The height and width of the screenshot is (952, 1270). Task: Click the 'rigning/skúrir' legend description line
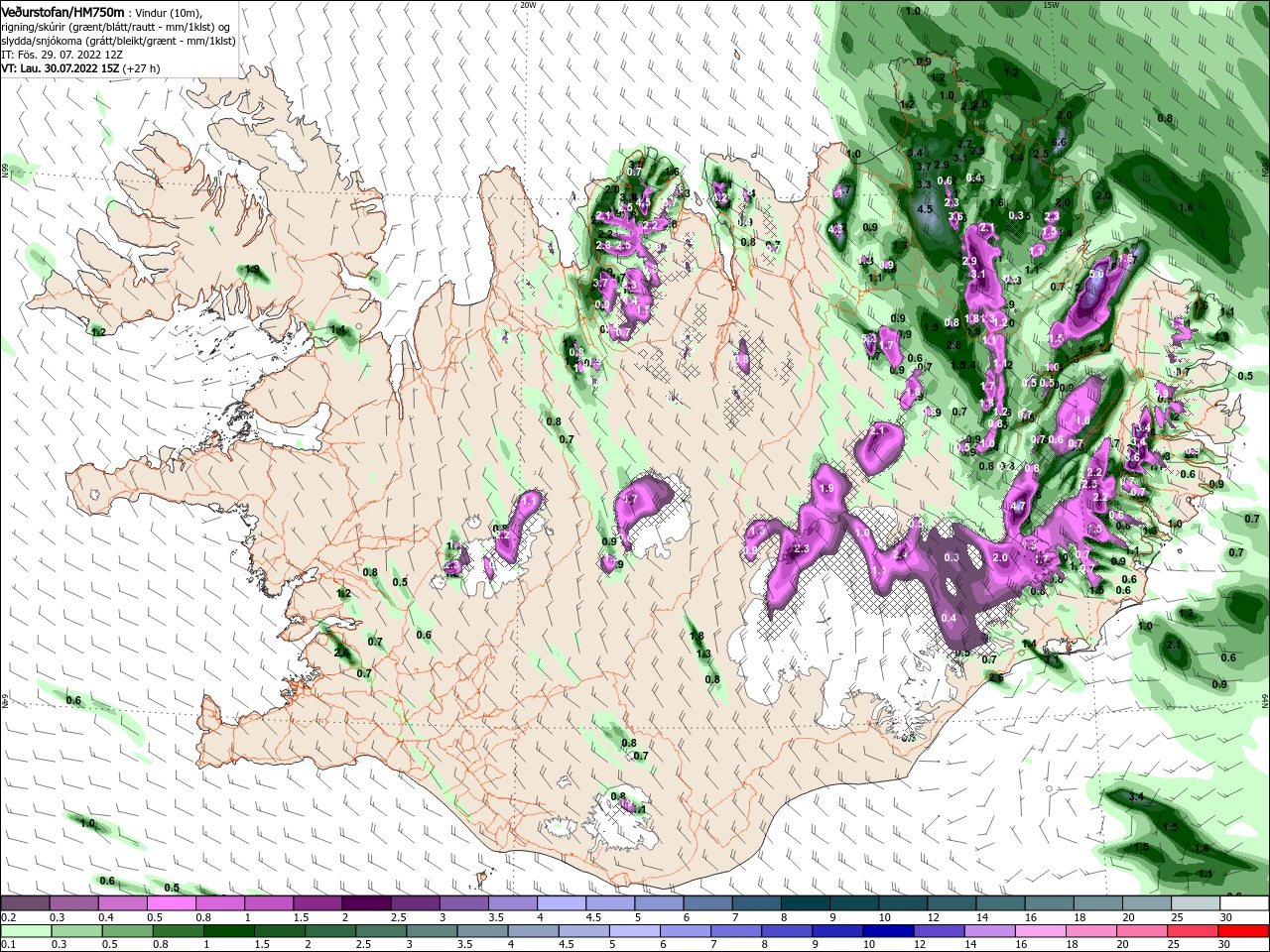point(116,27)
